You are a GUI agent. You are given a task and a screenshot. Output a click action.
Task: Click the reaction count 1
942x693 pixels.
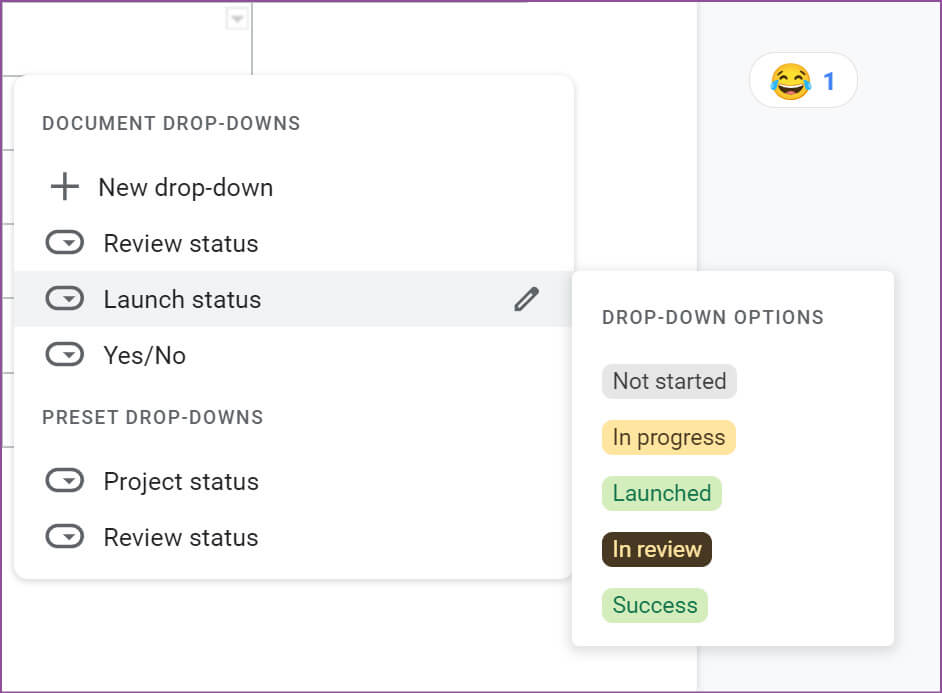(829, 81)
